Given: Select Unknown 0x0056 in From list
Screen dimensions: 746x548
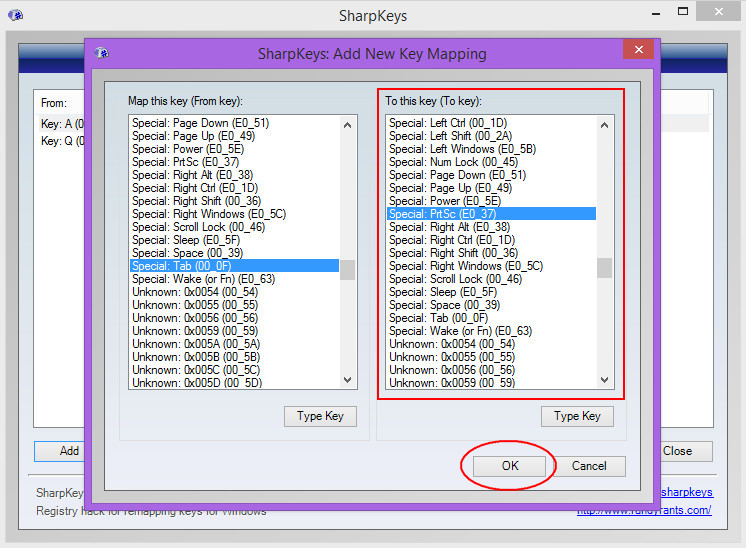Looking at the screenshot, I should pyautogui.click(x=234, y=318).
